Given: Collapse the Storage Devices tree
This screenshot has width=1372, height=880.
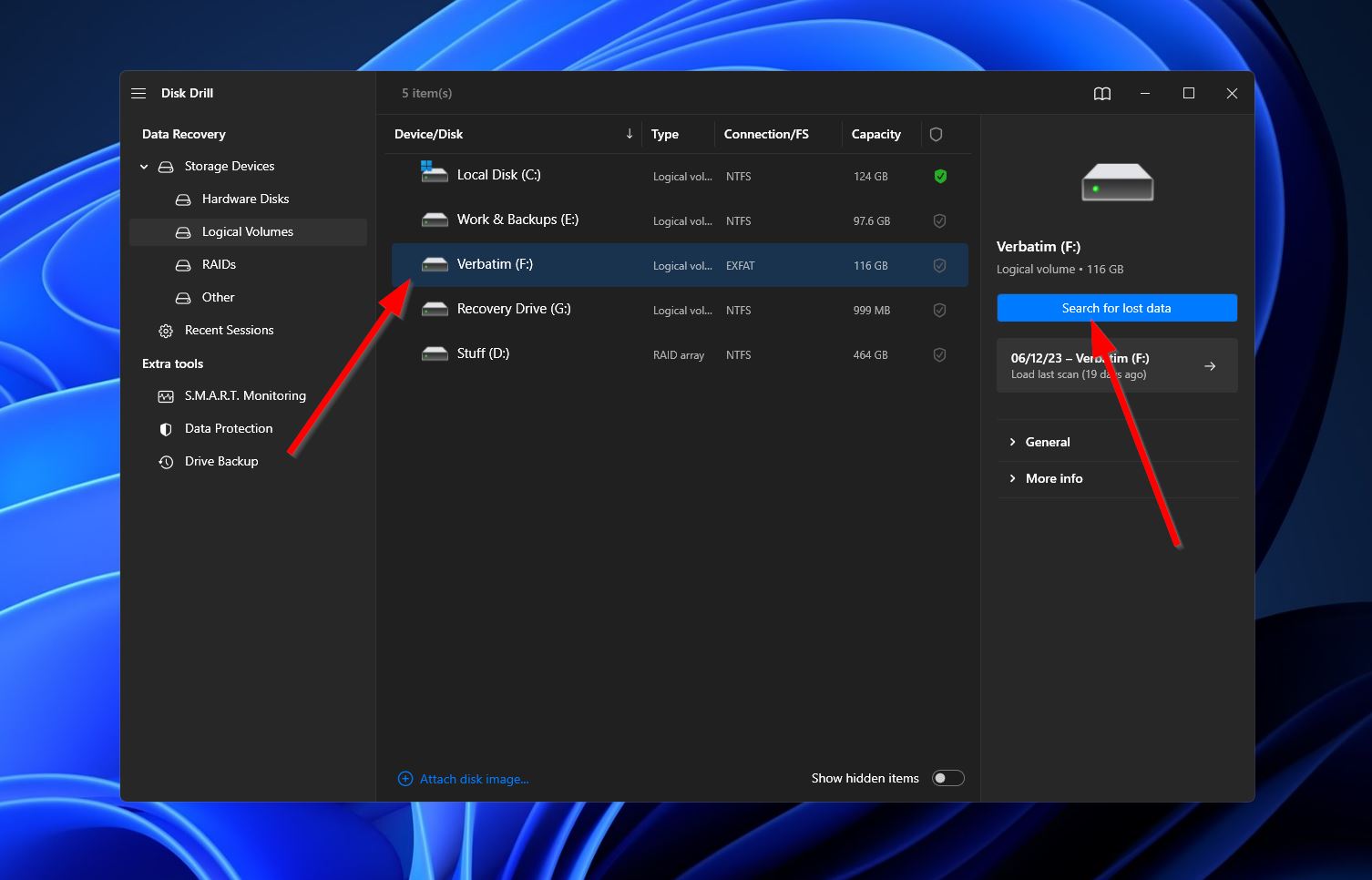Looking at the screenshot, I should point(144,167).
